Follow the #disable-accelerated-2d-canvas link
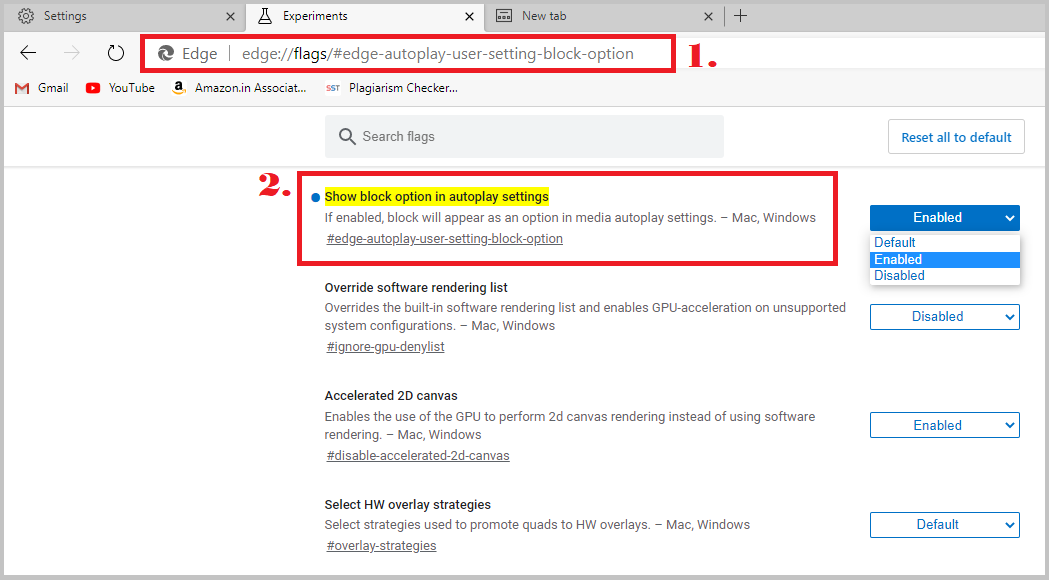 (417, 455)
